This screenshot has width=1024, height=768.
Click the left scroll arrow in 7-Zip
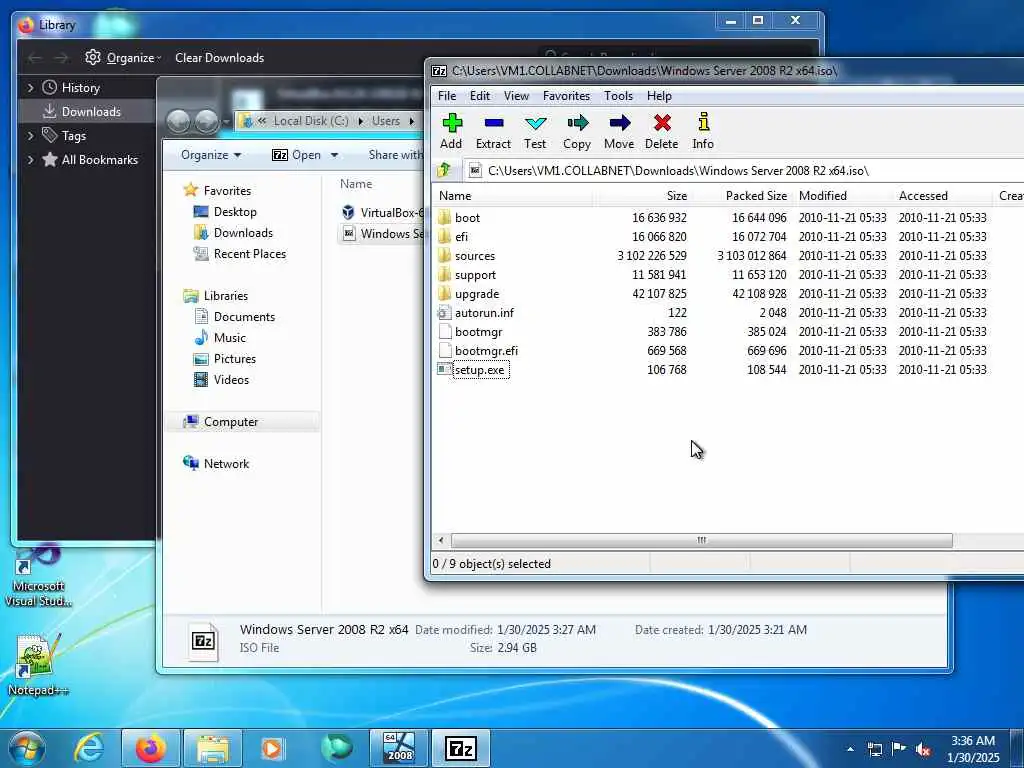click(x=441, y=540)
